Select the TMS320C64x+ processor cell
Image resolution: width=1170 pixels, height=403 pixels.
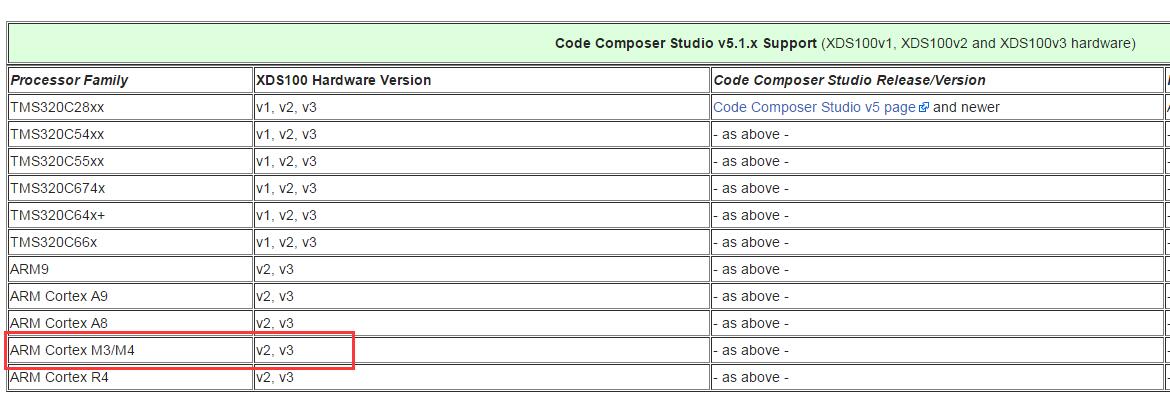point(57,215)
